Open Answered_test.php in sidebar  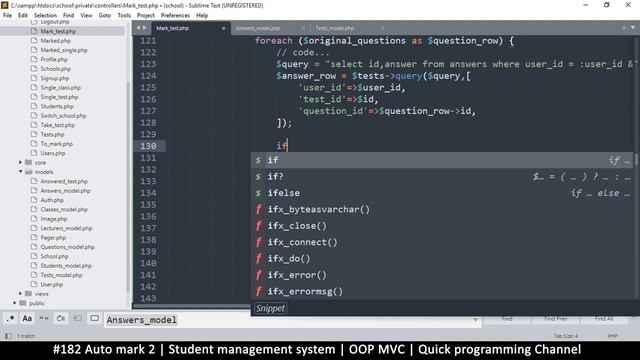64,181
